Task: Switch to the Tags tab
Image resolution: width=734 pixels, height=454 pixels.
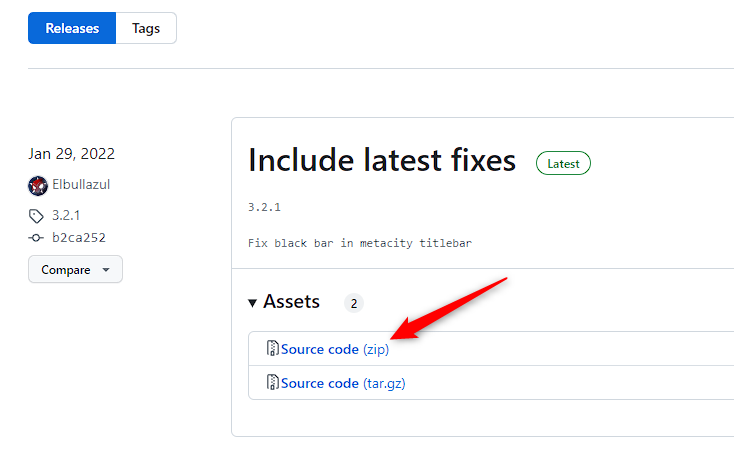Action: coord(146,29)
